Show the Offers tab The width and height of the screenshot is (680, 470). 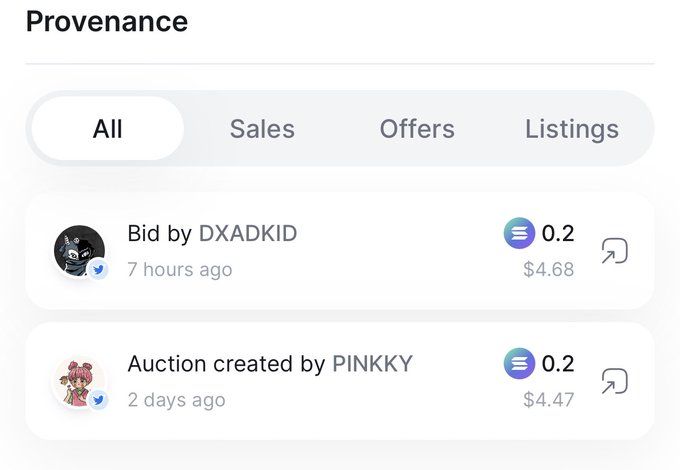[x=417, y=129]
